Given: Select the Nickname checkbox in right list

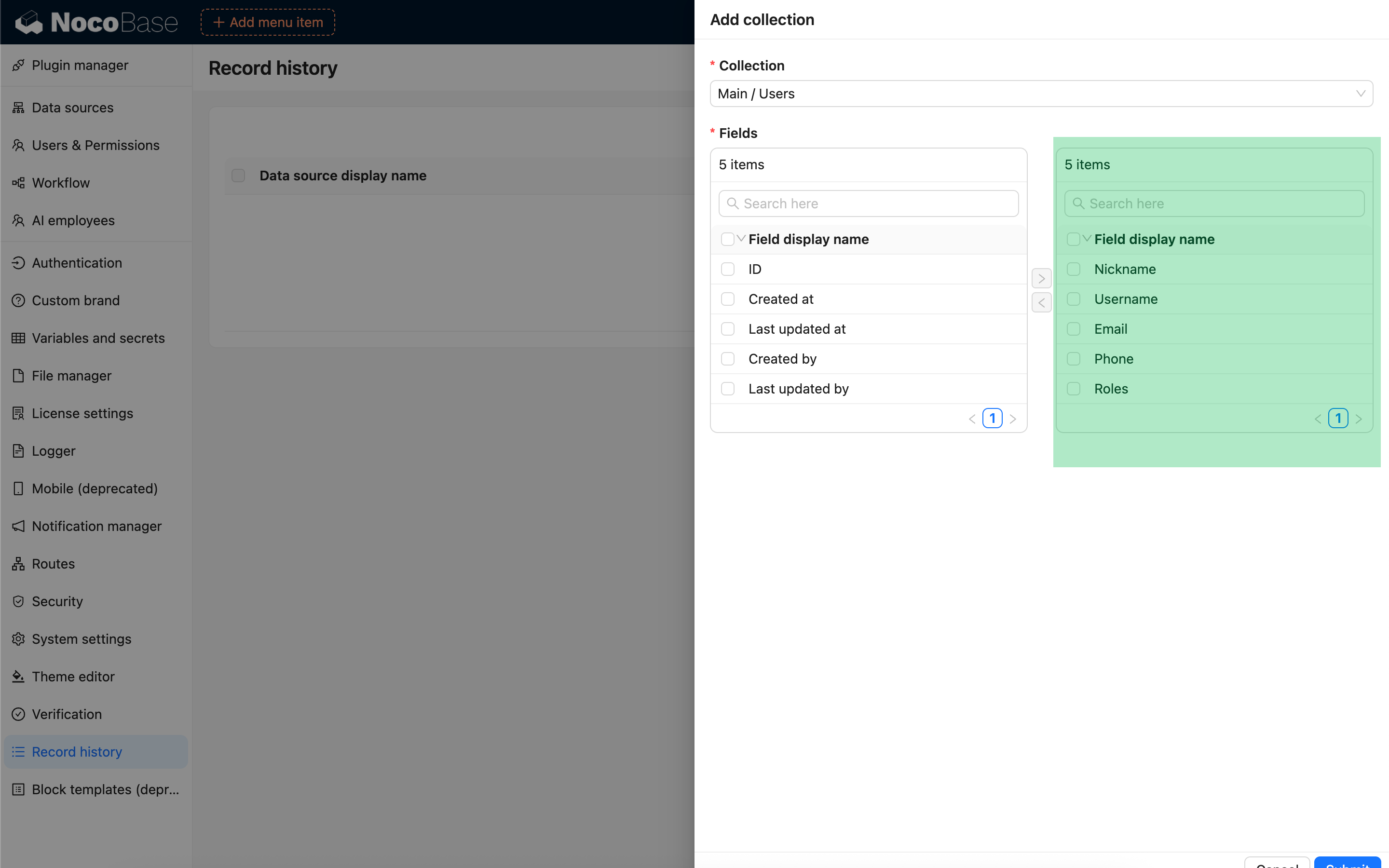Looking at the screenshot, I should point(1073,269).
